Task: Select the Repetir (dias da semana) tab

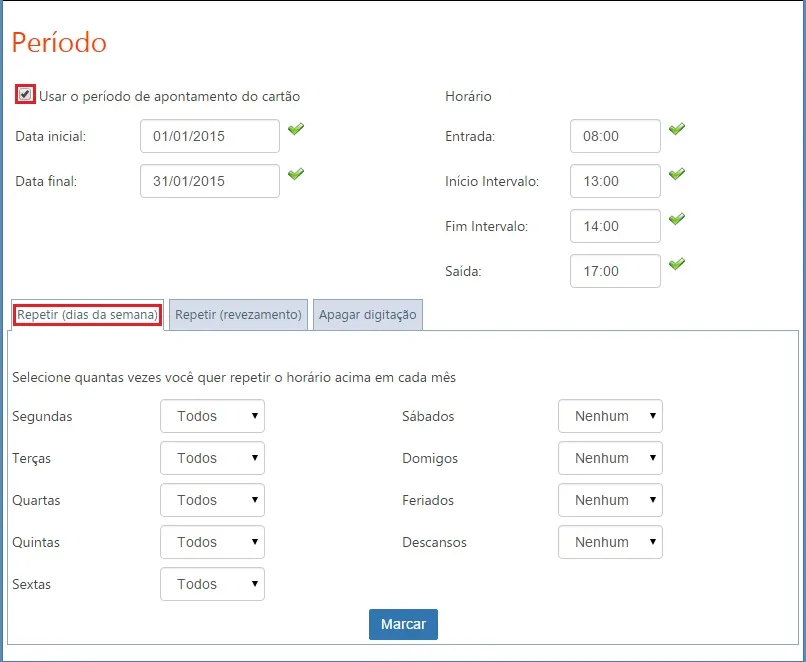Action: click(88, 315)
